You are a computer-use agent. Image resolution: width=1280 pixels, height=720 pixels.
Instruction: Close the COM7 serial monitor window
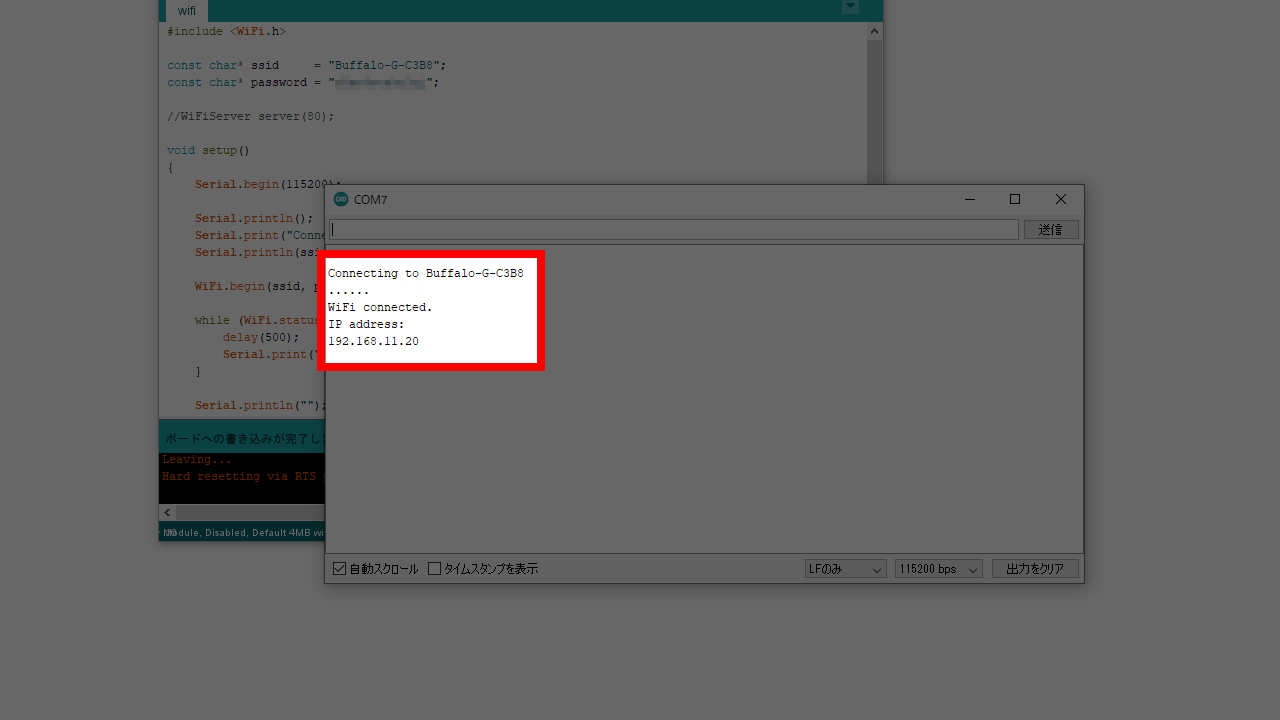point(1061,199)
